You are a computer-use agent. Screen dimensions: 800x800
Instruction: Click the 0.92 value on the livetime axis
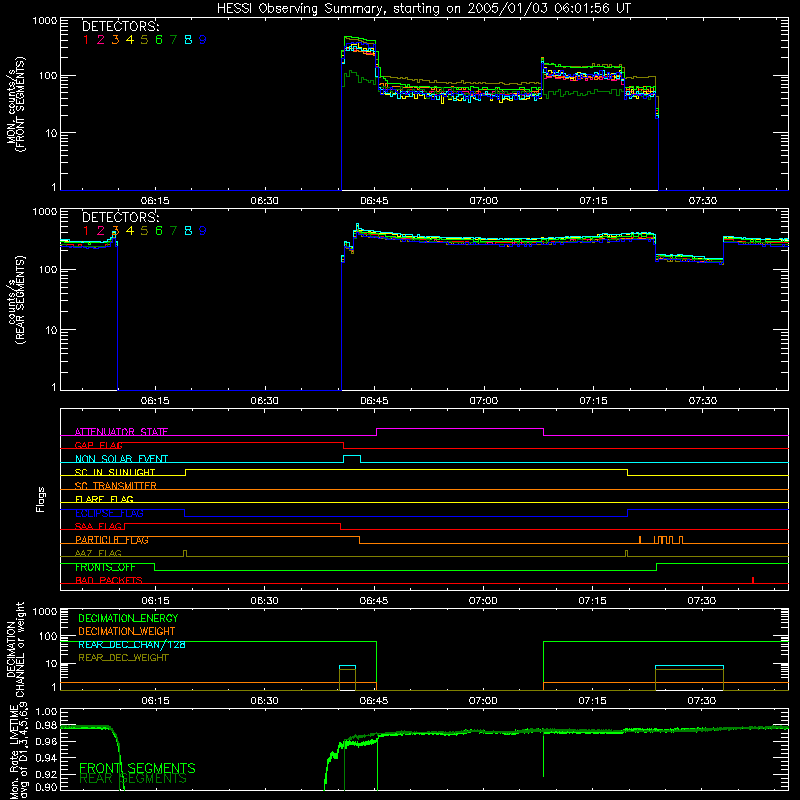46,774
